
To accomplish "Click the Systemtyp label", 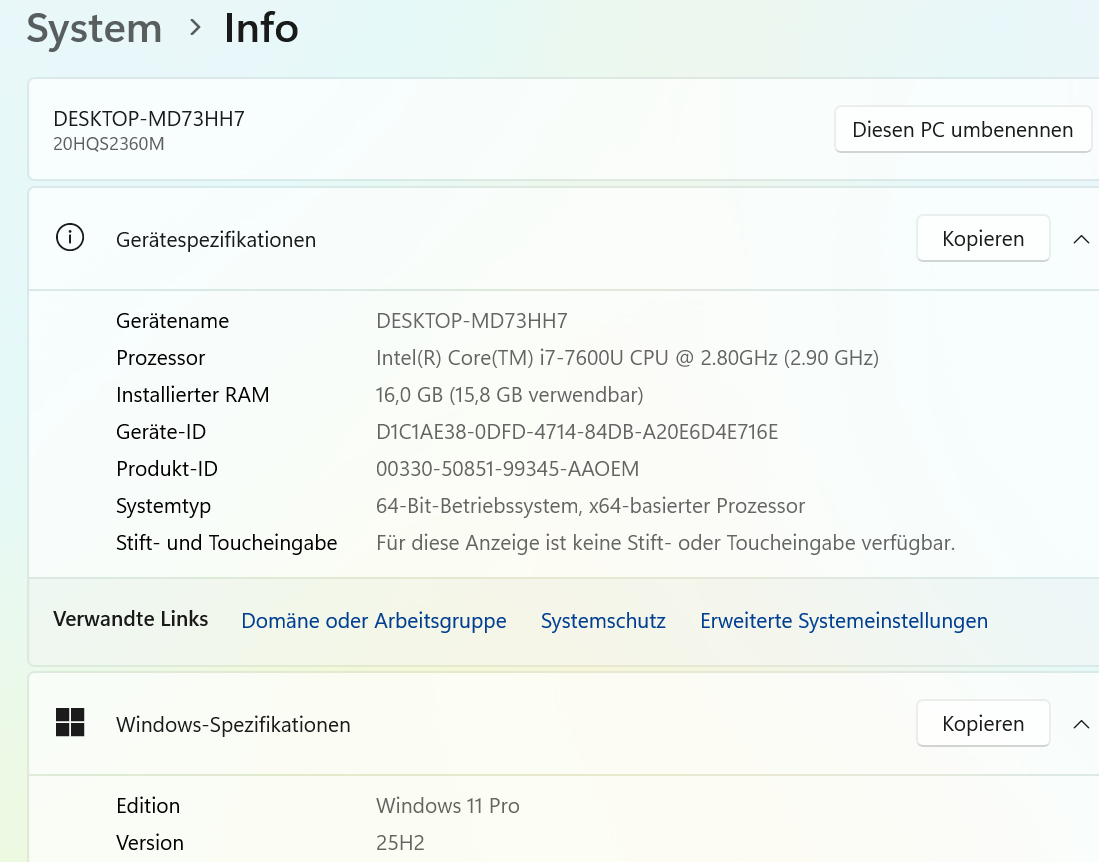I will pyautogui.click(x=163, y=506).
